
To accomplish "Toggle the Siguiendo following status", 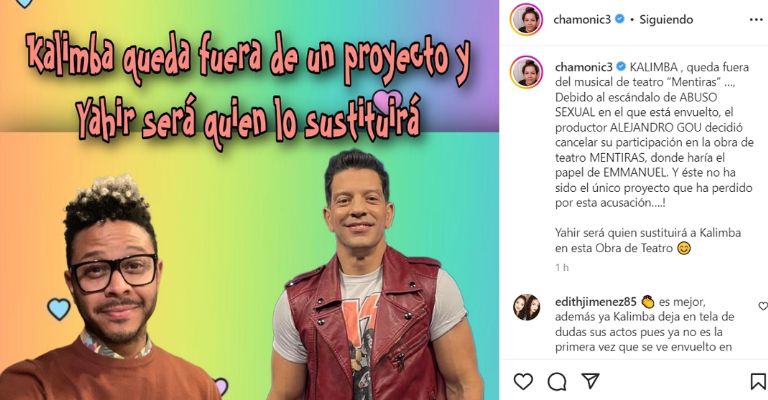I will pyautogui.click(x=666, y=20).
